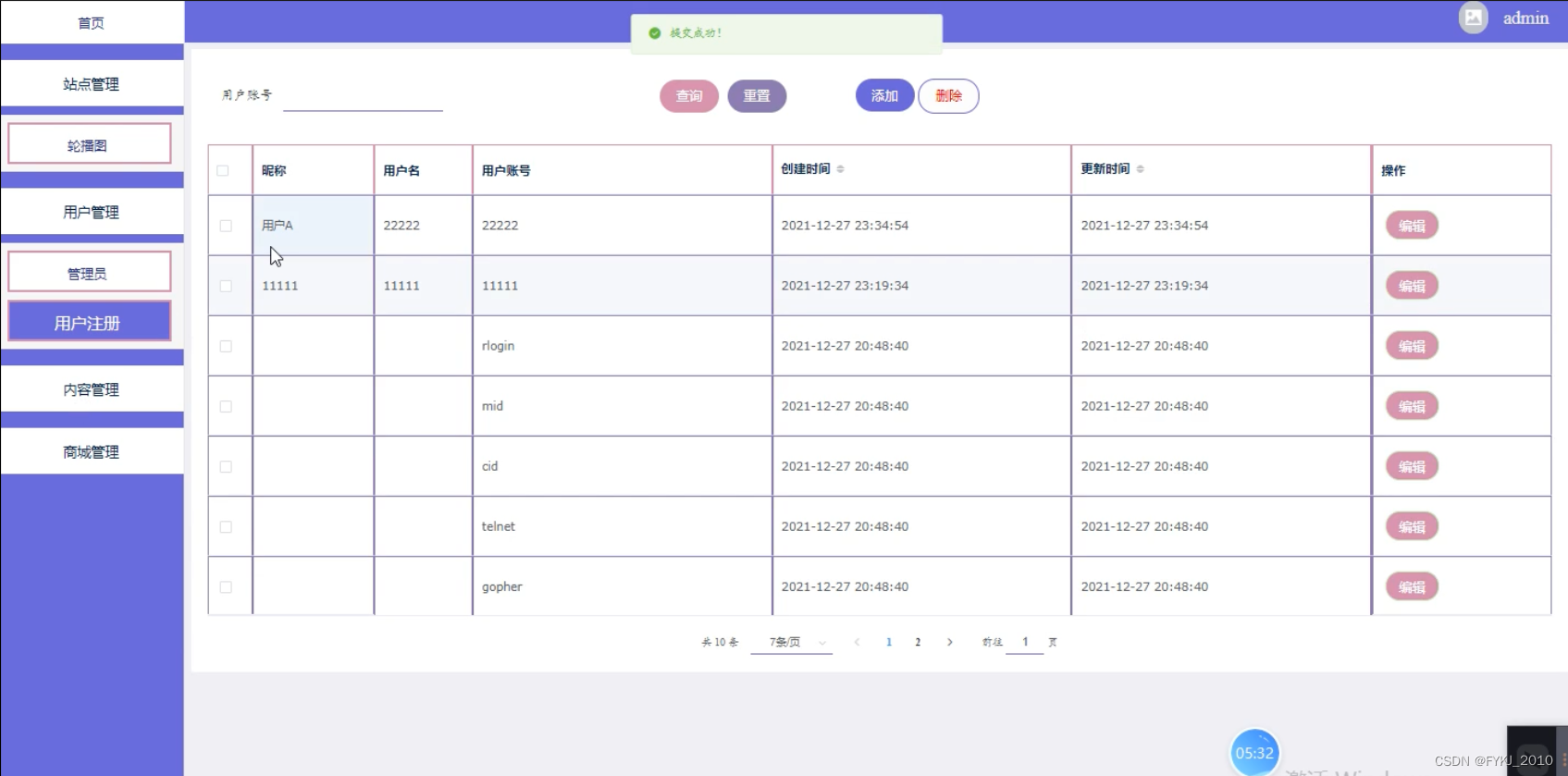
Task: Open the 管理员 submenu item
Action: pos(90,273)
